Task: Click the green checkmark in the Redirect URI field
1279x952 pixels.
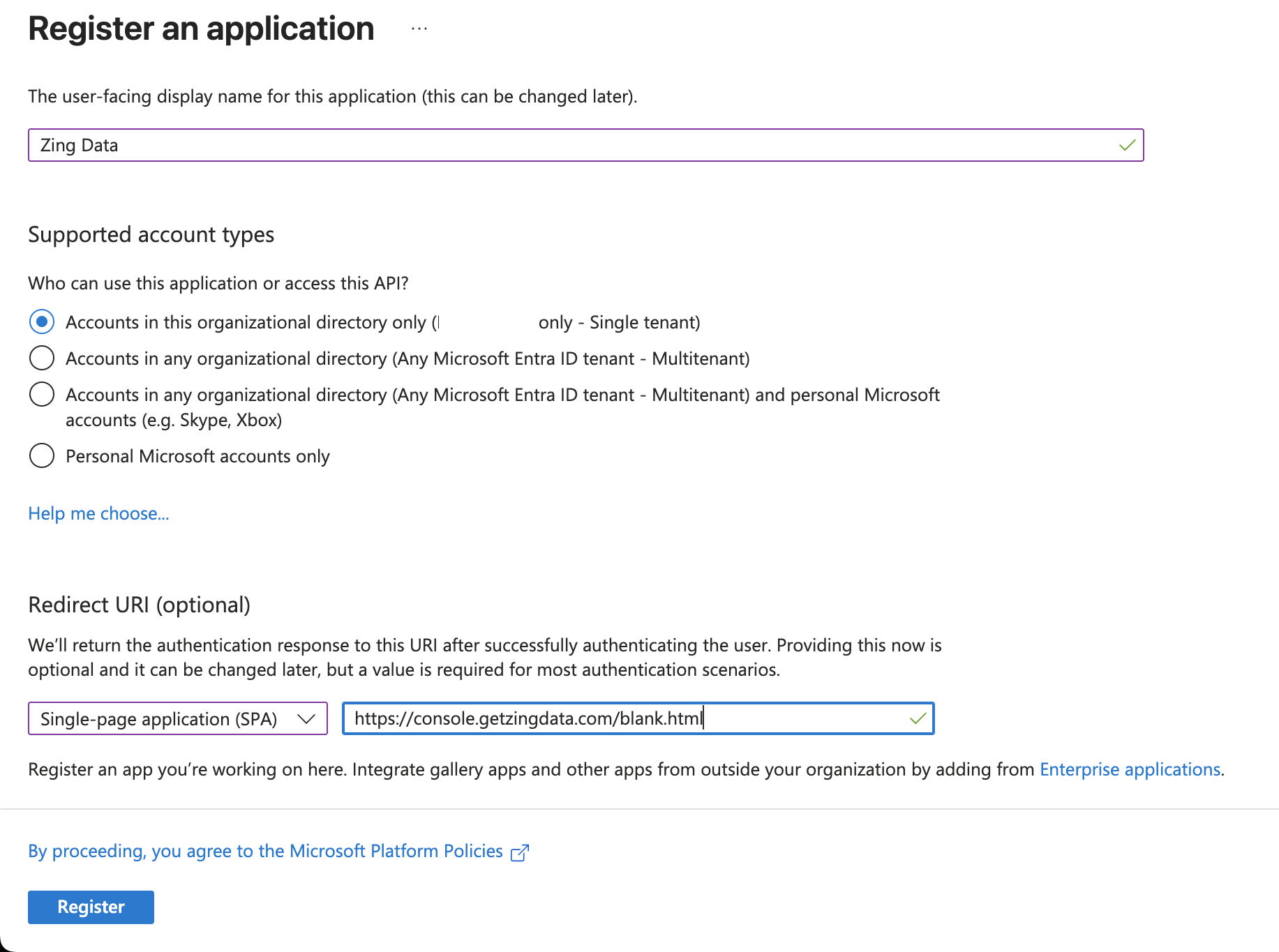Action: (x=918, y=718)
